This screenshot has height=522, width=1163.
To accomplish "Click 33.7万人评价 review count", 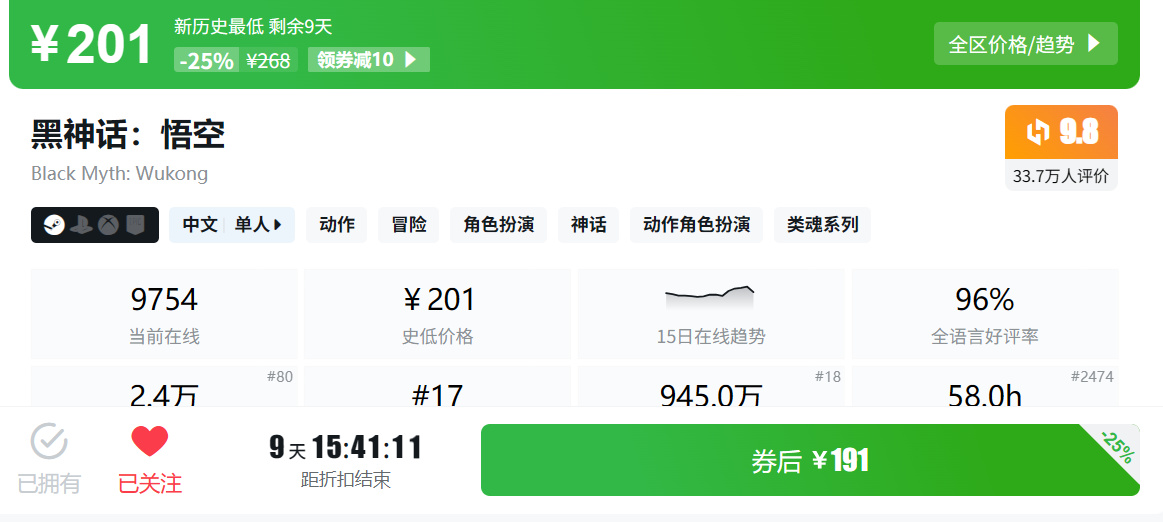I will coord(1061,176).
